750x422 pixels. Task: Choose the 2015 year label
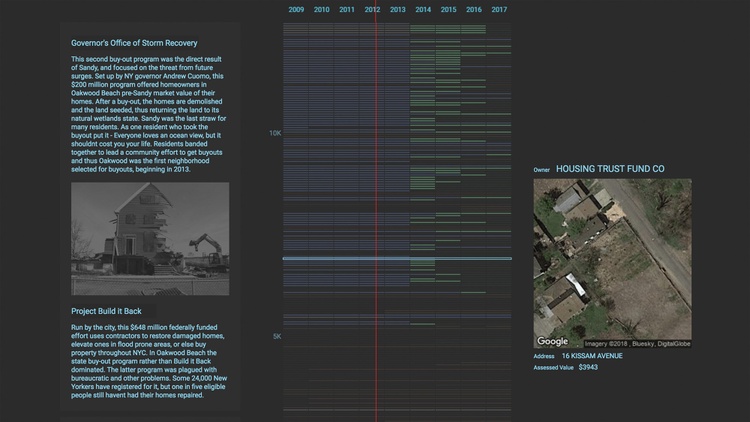[x=448, y=10]
